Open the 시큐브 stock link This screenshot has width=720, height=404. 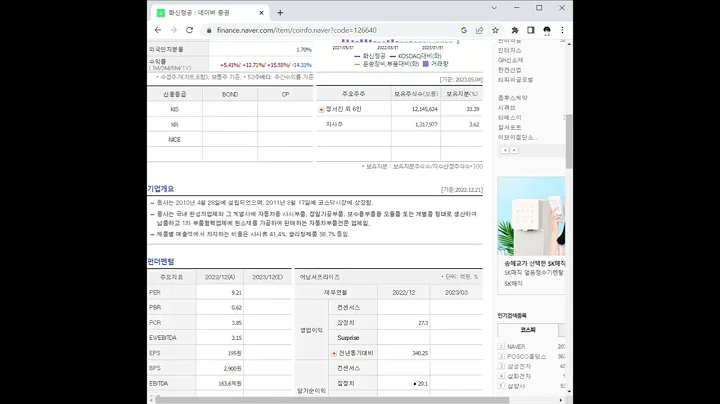(507, 107)
